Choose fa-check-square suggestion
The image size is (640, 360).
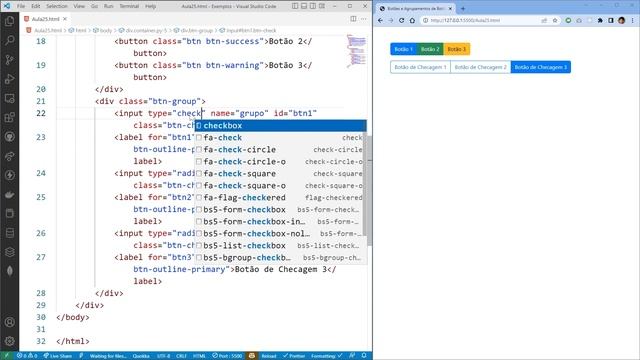[280, 173]
